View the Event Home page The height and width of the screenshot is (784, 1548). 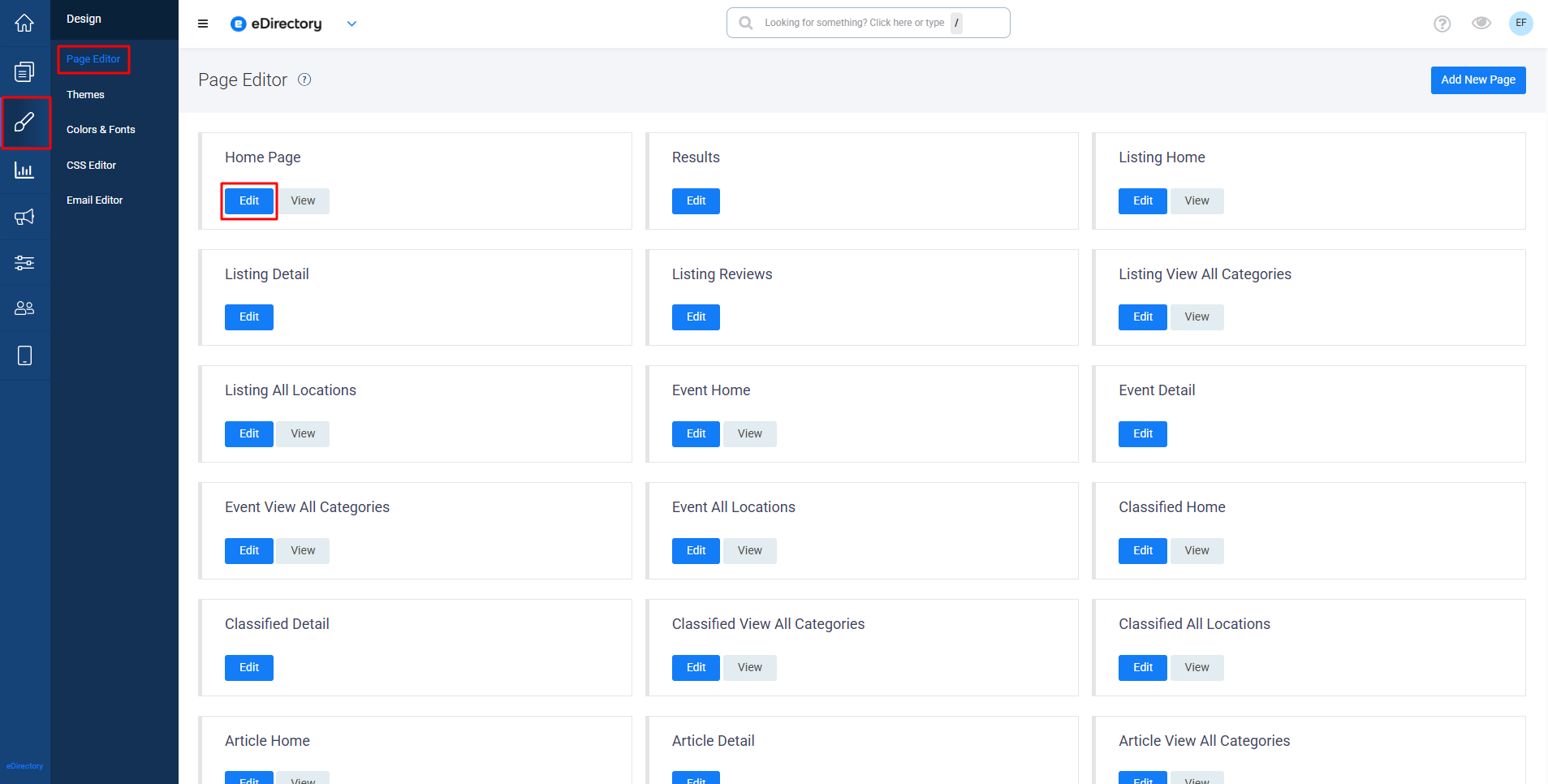750,434
